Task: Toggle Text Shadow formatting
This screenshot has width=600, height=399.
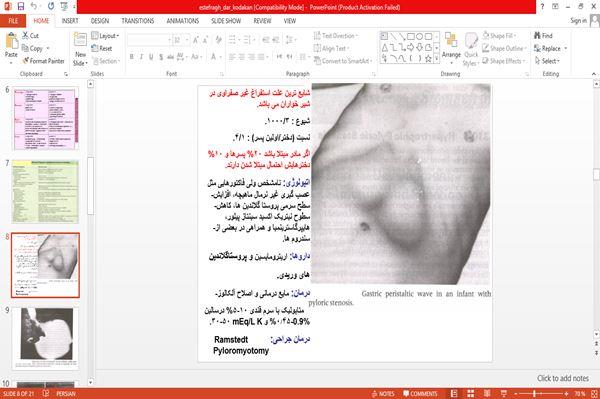Action: 161,57
